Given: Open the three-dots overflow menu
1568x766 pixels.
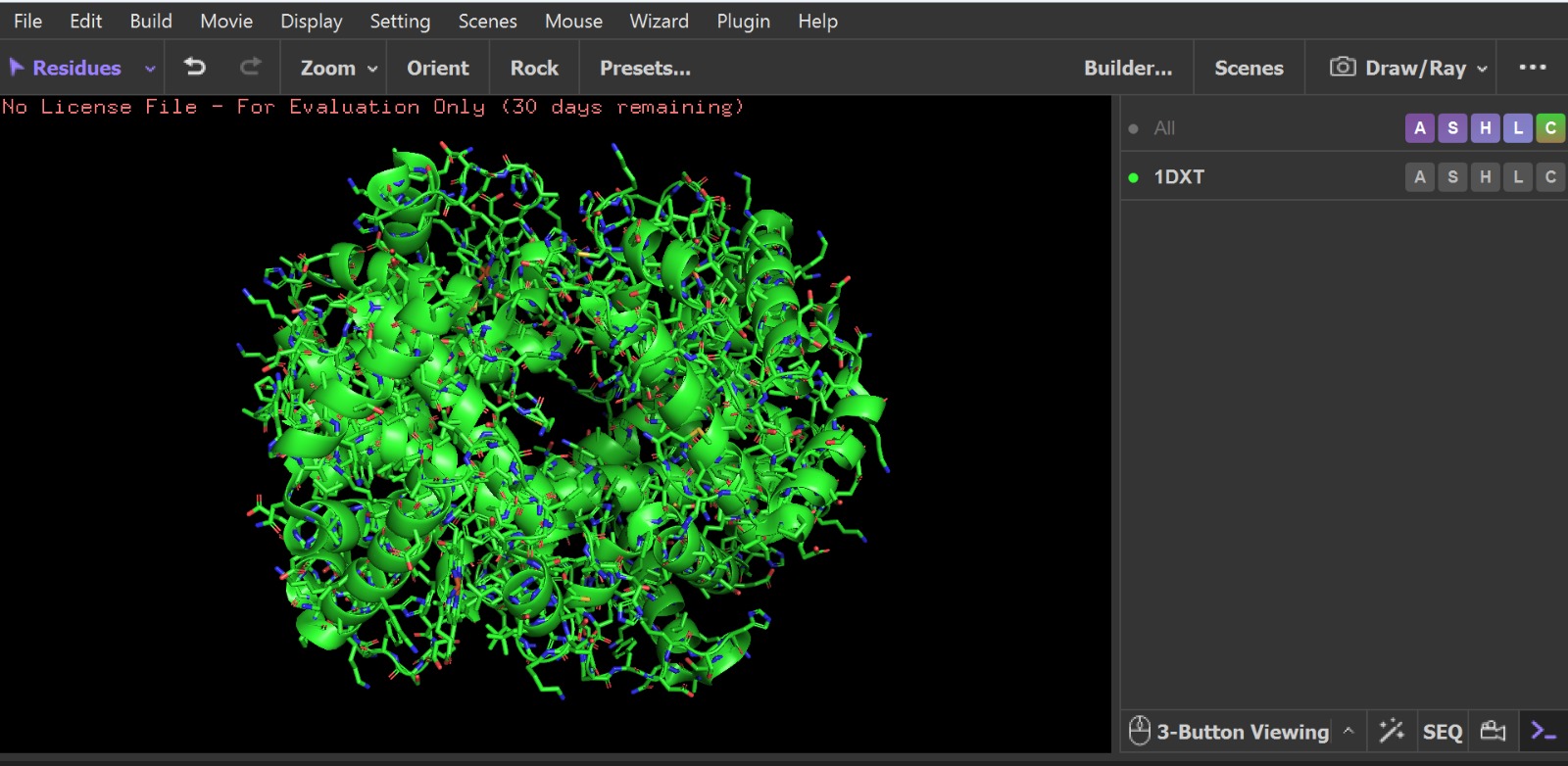Looking at the screenshot, I should click(1532, 68).
